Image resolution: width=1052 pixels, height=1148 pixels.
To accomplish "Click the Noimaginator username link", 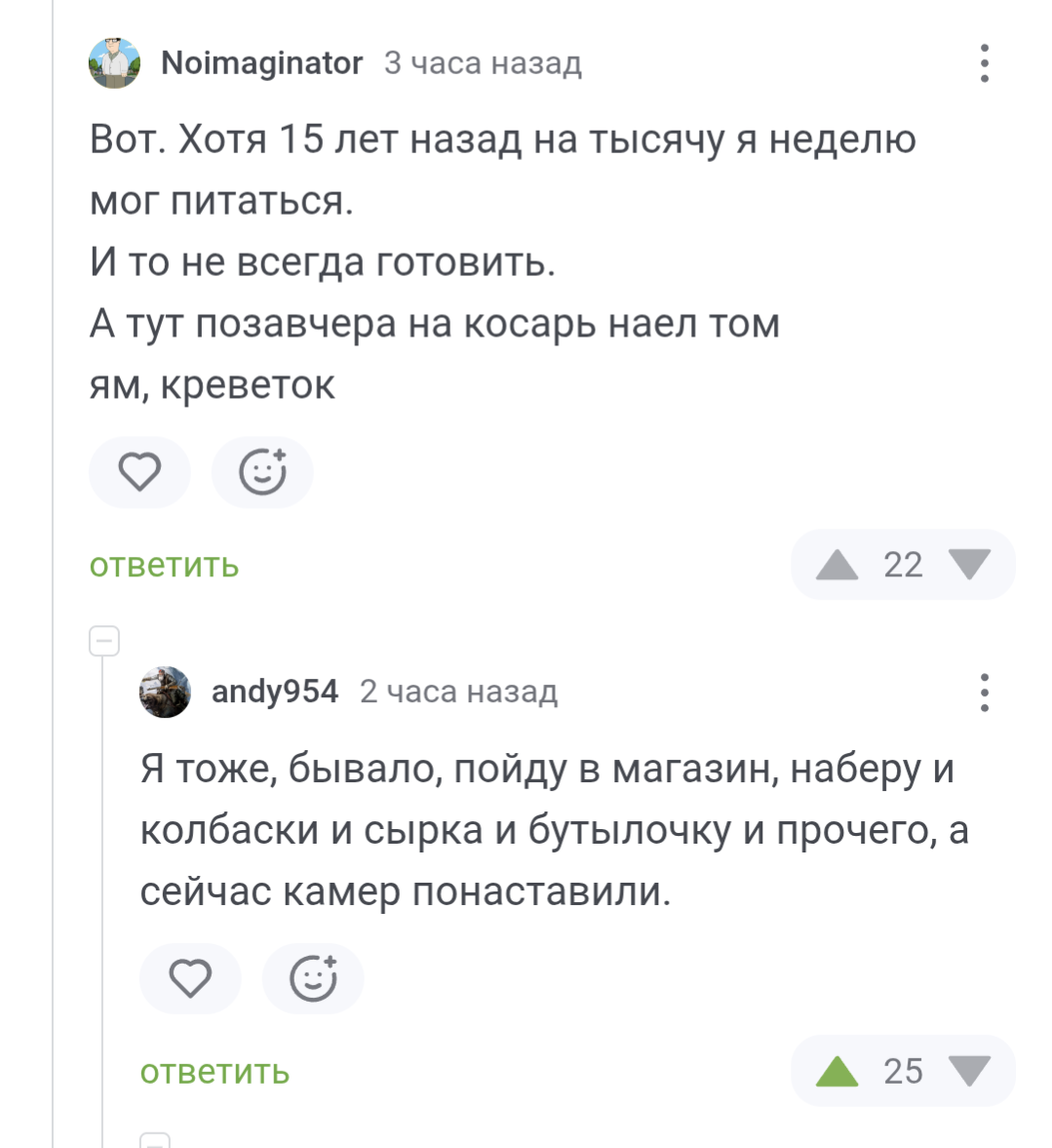I will (261, 63).
